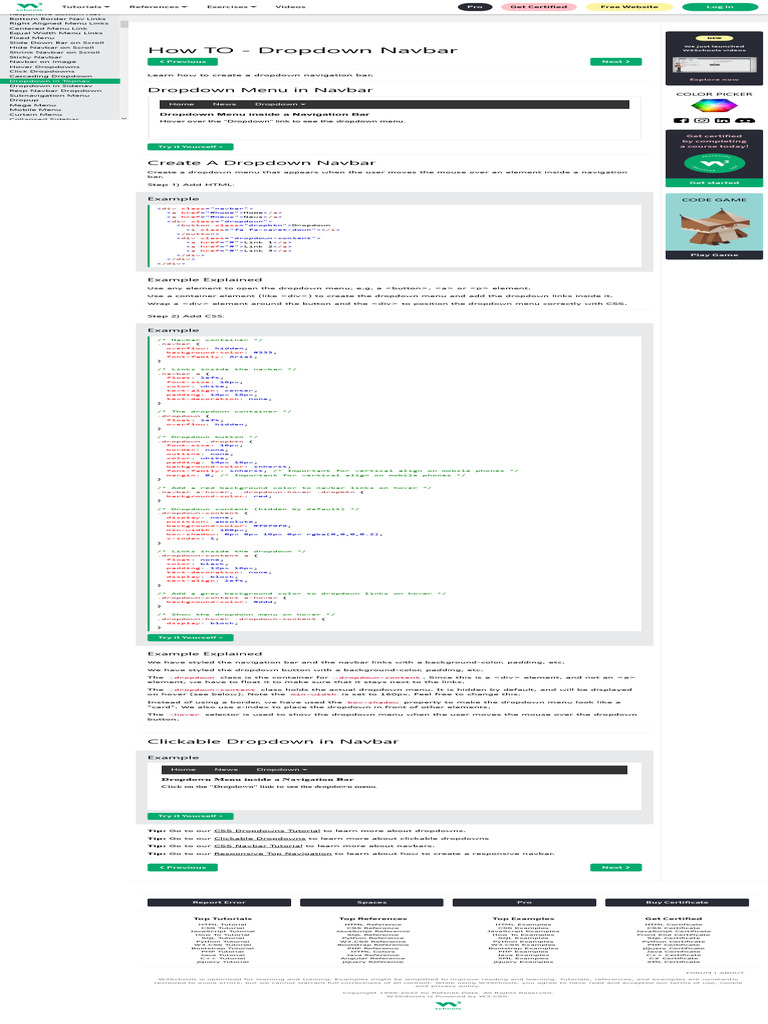The image size is (768, 1024).
Task: Open the Dropdown item in clickable demo navbar
Action: [x=281, y=769]
